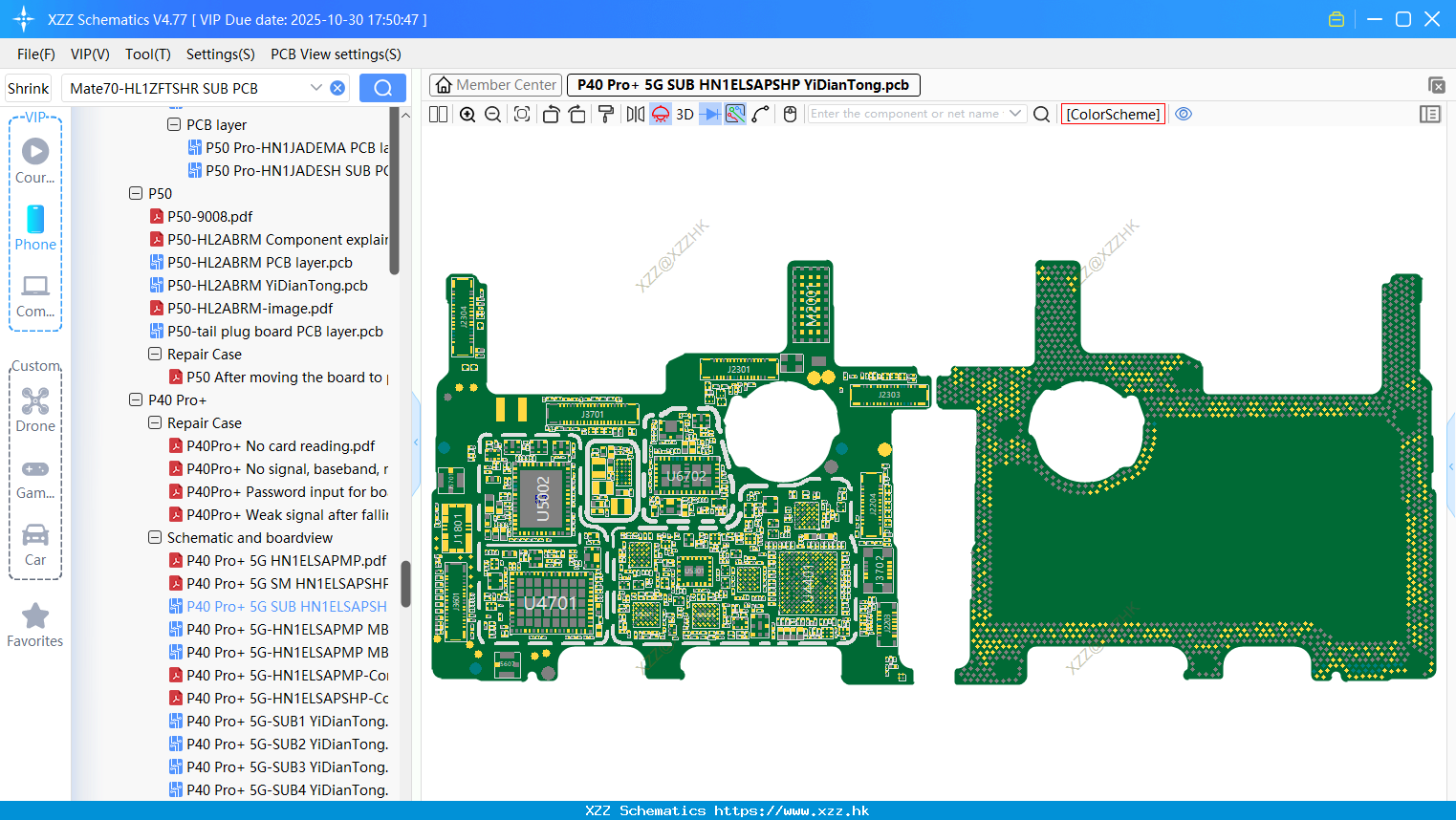Click the window layout icon at tab bar right
1456x820 pixels.
click(1436, 85)
